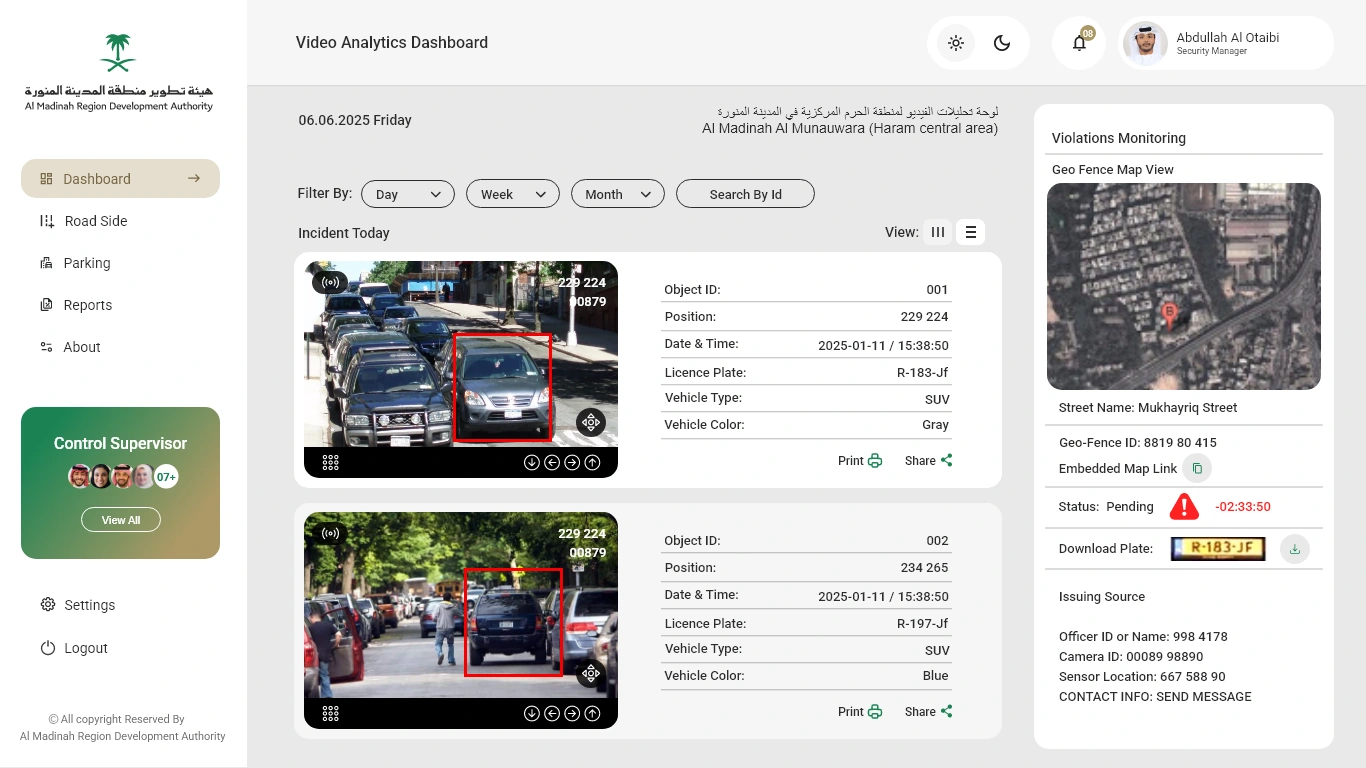Viewport: 1366px width, 768px height.
Task: Click the -02:33:50 countdown timer text
Action: coord(1243,507)
